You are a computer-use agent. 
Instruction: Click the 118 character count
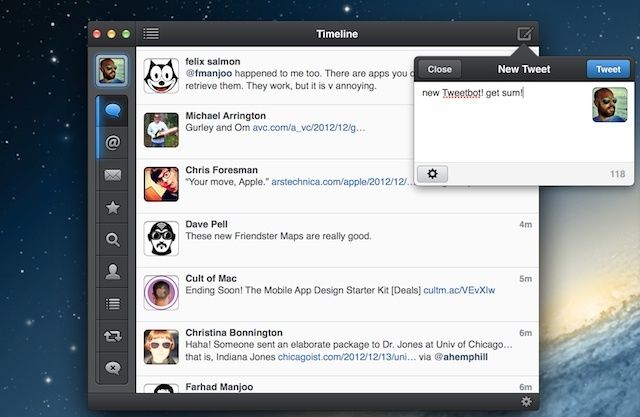[x=618, y=174]
